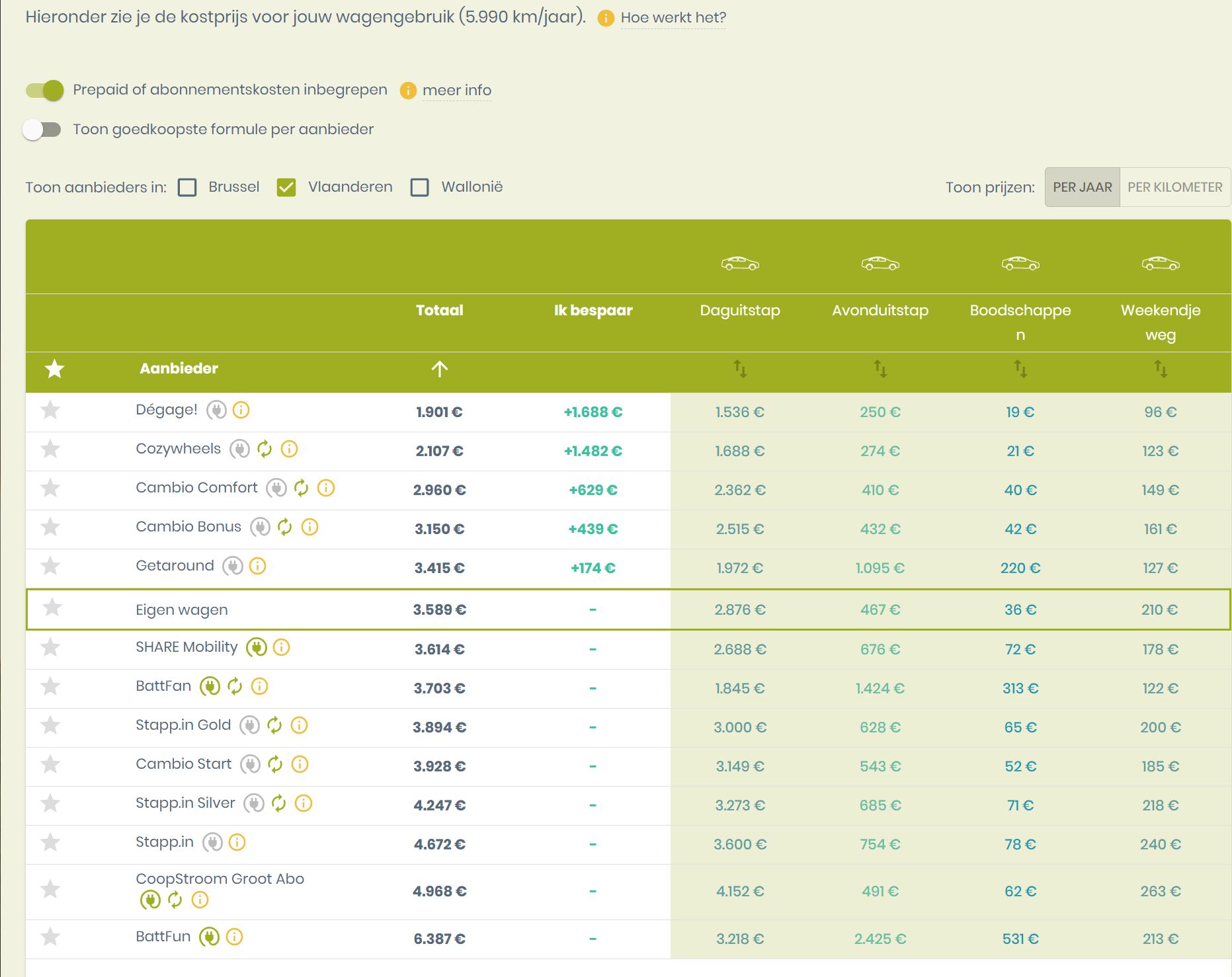Click the star icon in Aanbieder header
1232x977 pixels.
point(54,369)
